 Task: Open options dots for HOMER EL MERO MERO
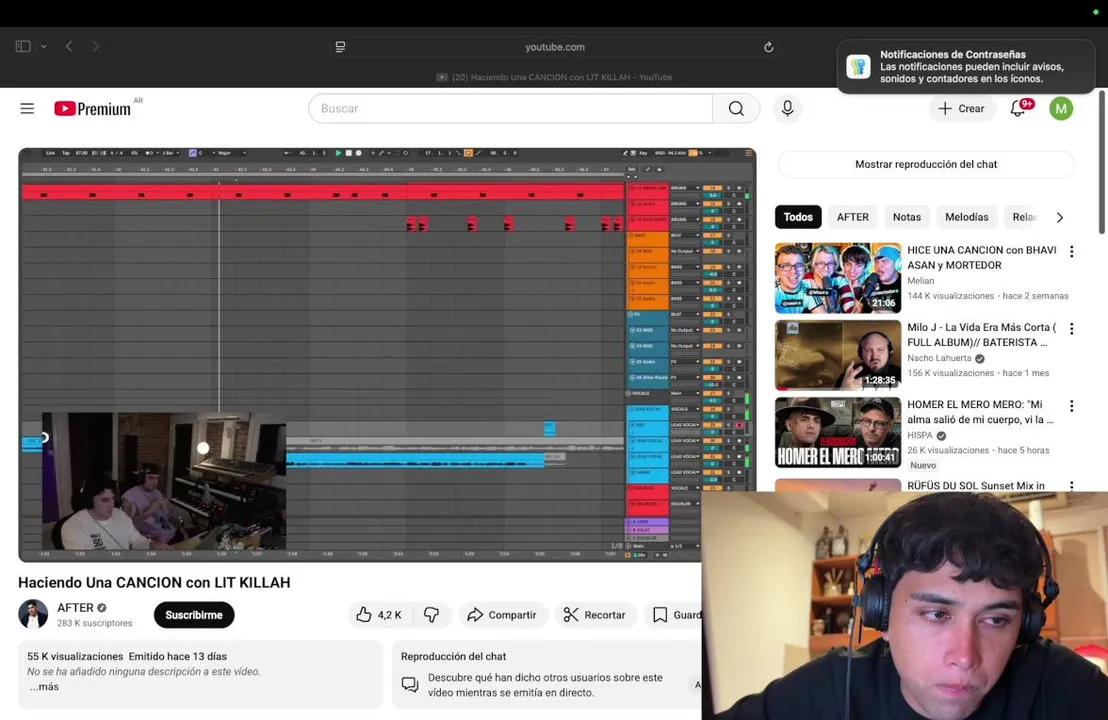click(x=1072, y=406)
